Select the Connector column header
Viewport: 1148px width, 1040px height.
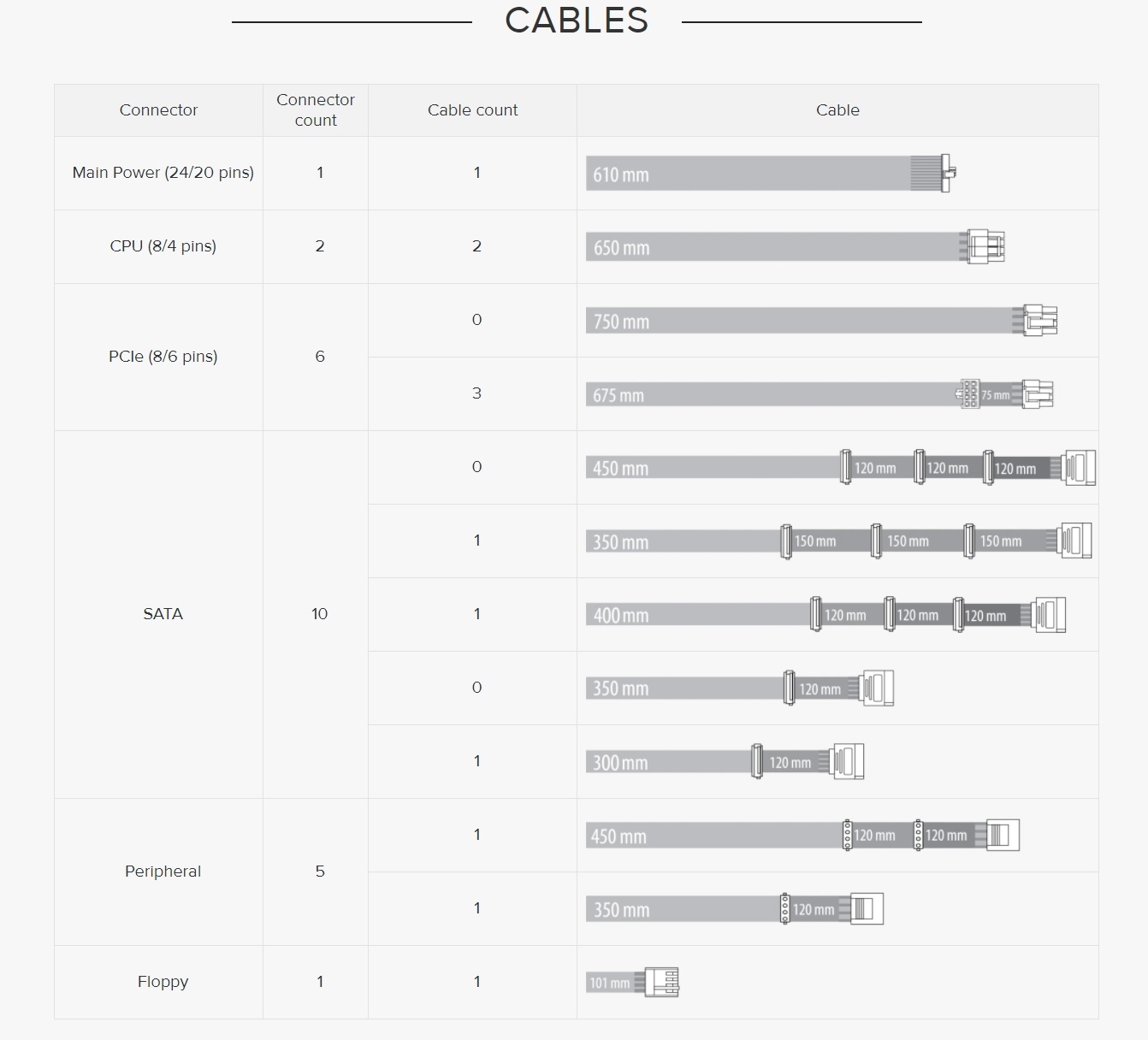click(x=158, y=110)
